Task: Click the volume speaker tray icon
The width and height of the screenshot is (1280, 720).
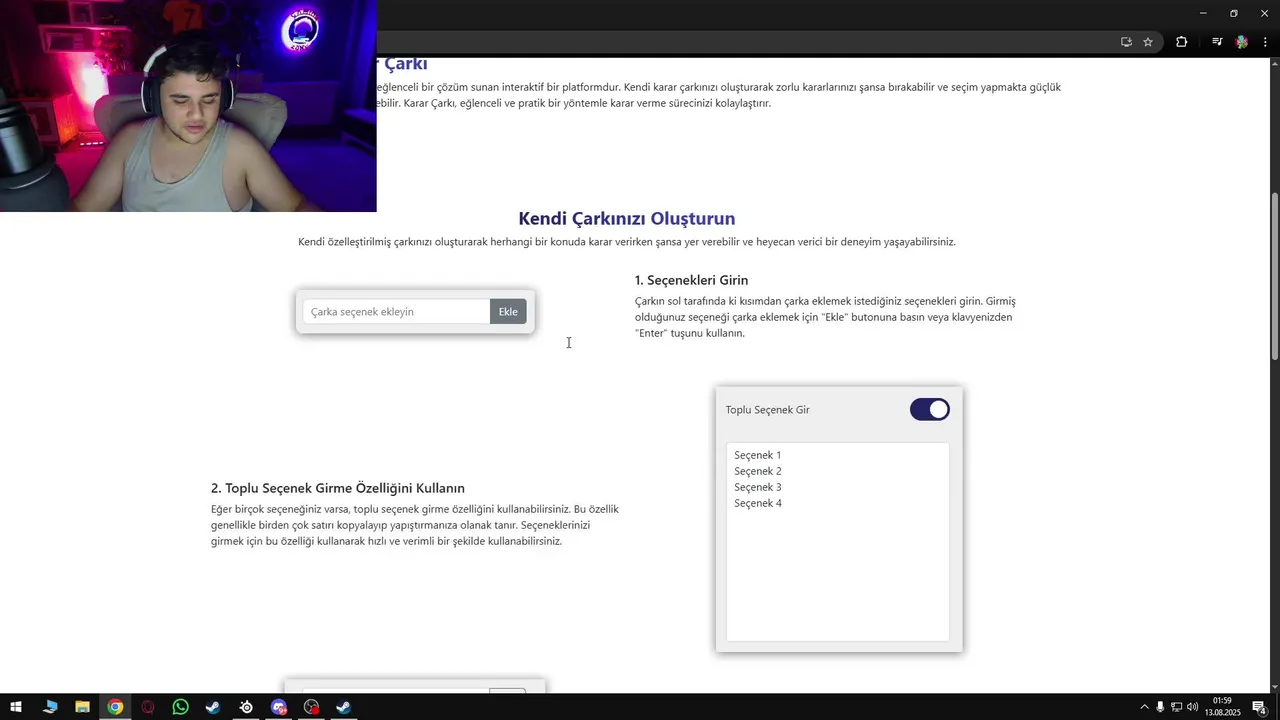Action: (x=1192, y=707)
